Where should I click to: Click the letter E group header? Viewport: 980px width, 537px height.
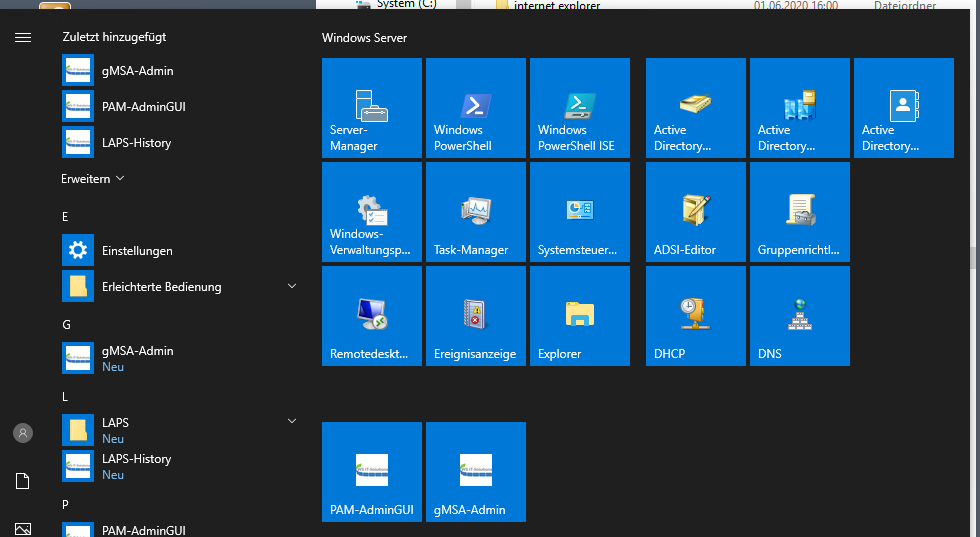tap(65, 217)
